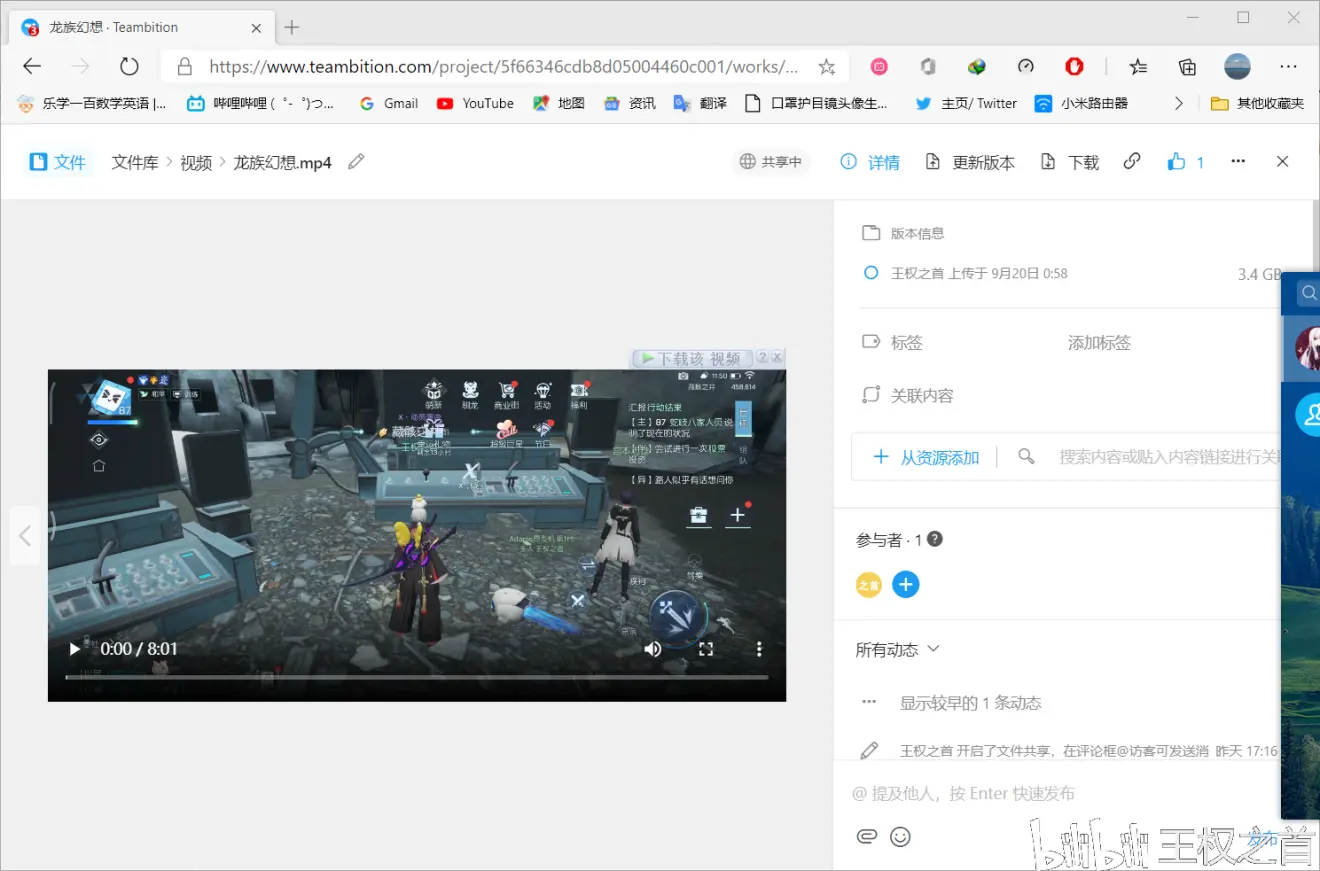Open Gmail bookmark
Screen dimensions: 1320x871
point(389,103)
